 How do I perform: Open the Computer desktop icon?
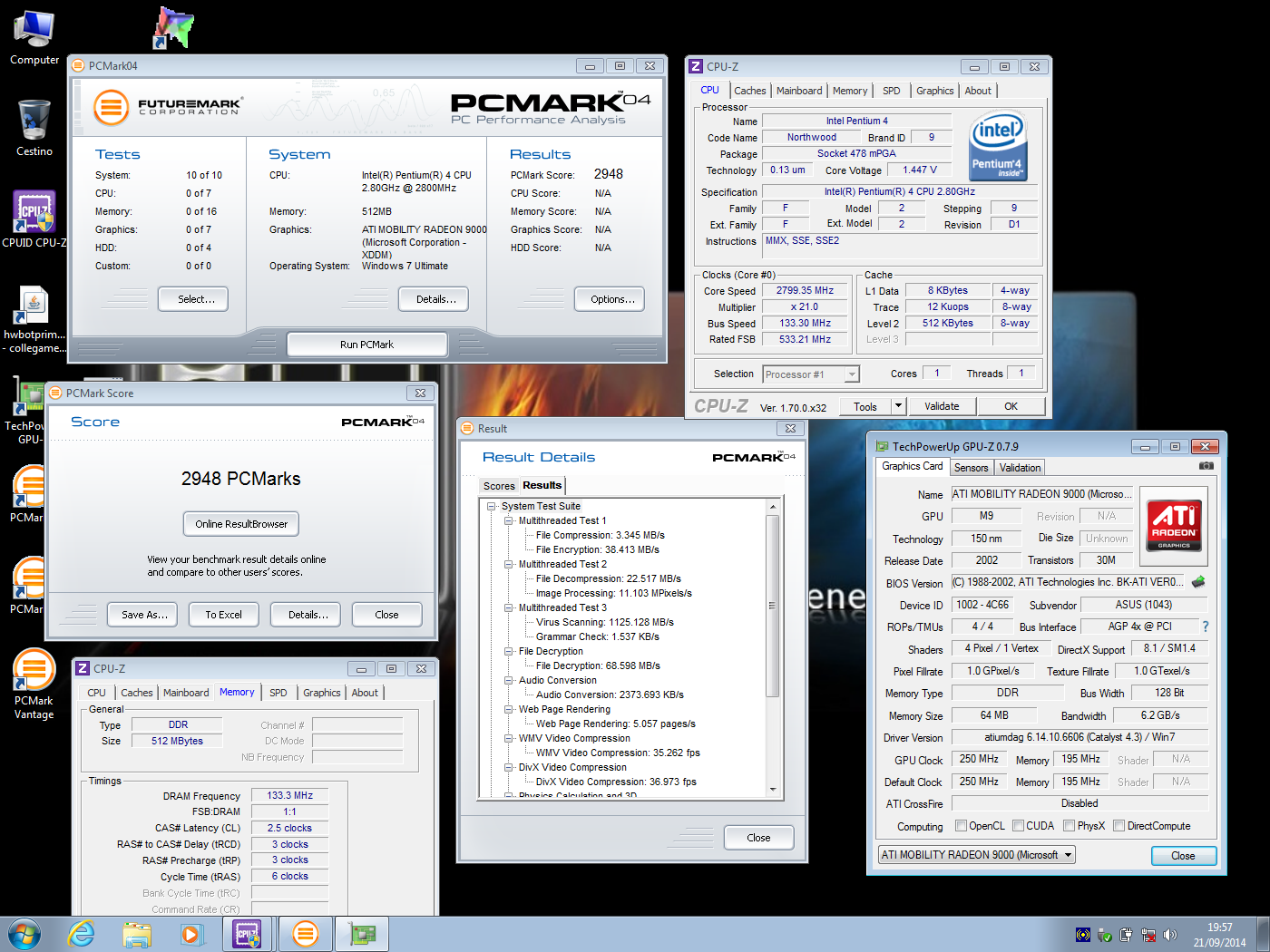point(34,38)
